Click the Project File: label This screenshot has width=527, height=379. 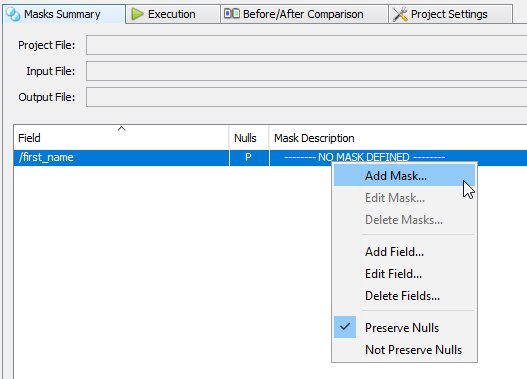pyautogui.click(x=47, y=45)
